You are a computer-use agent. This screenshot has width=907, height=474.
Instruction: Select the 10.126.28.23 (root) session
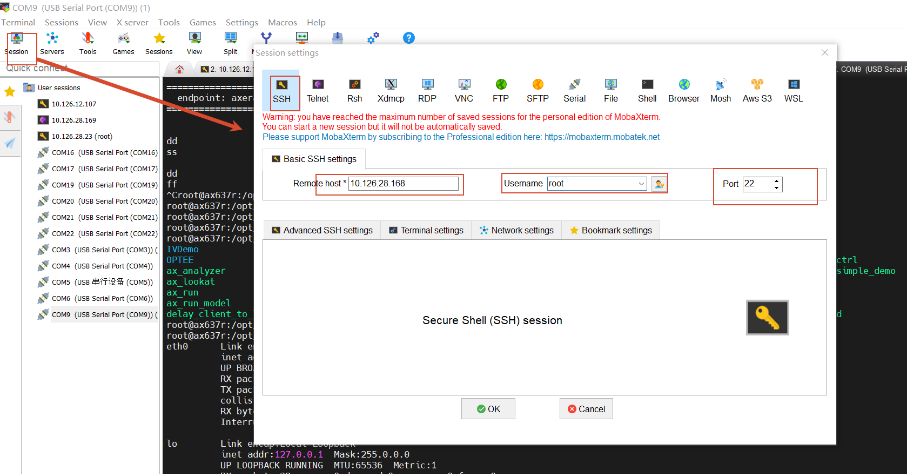pos(75,137)
